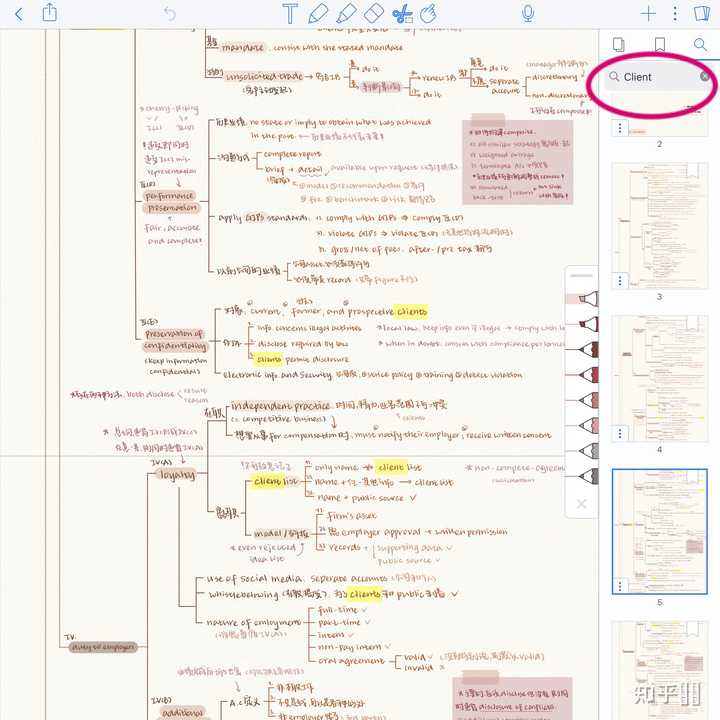Select the Highlighter tool

(x=346, y=13)
